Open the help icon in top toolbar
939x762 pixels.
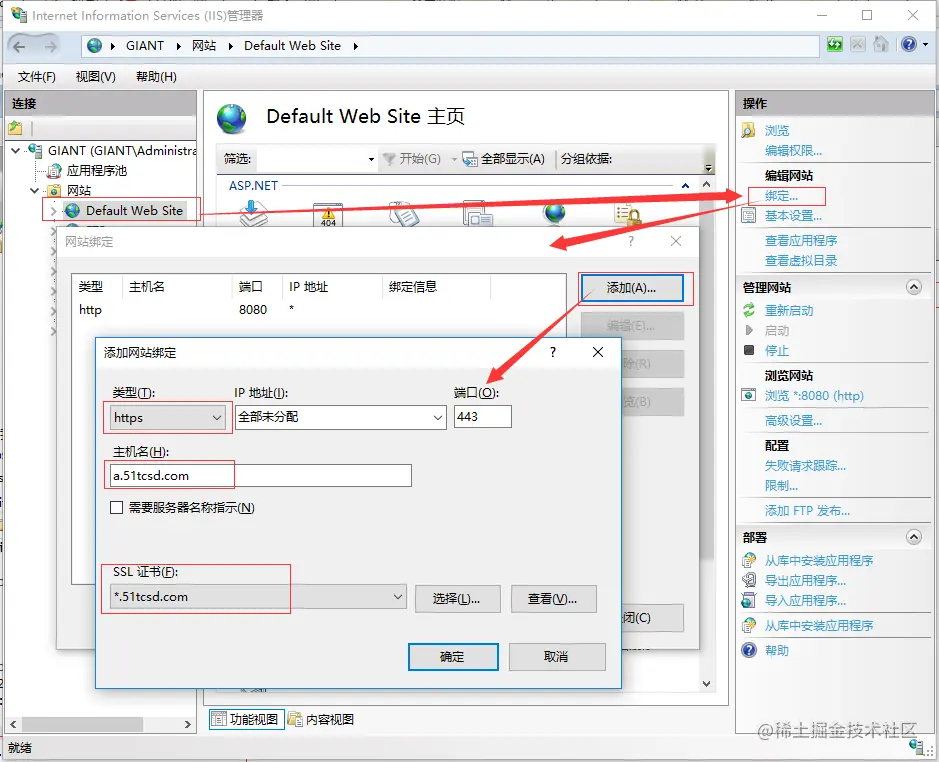coord(908,44)
